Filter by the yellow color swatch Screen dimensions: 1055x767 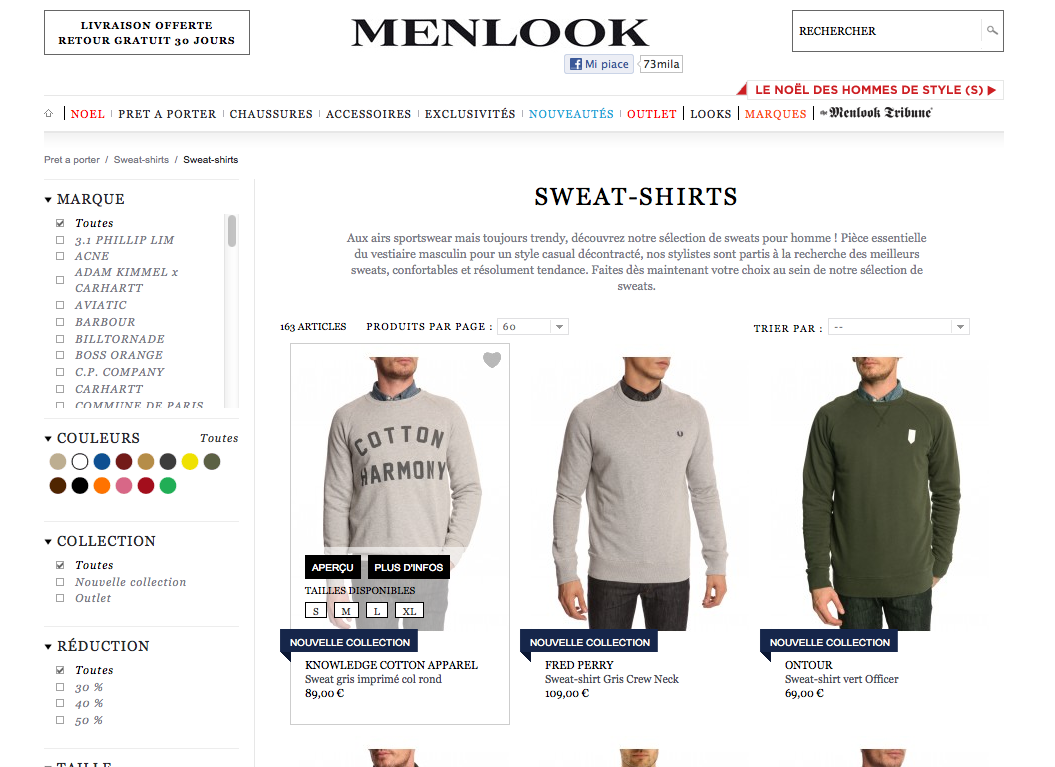190,462
